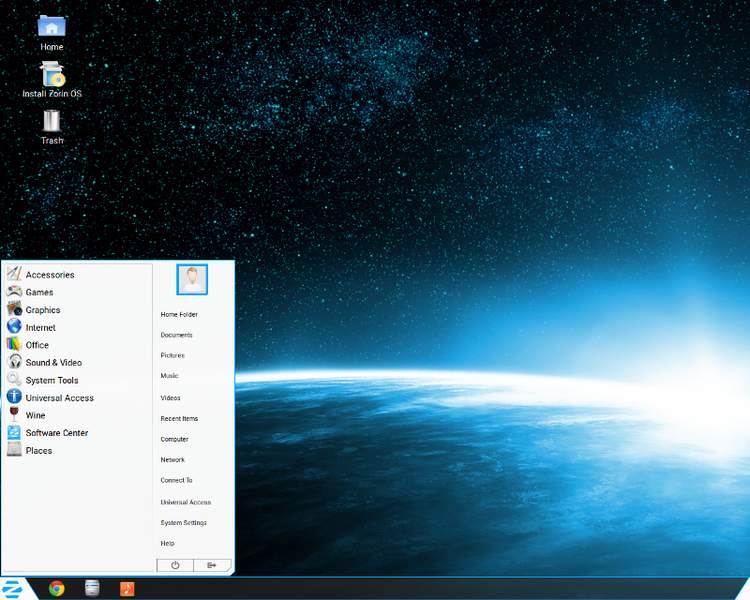Launch Chrome from the taskbar

[56, 589]
